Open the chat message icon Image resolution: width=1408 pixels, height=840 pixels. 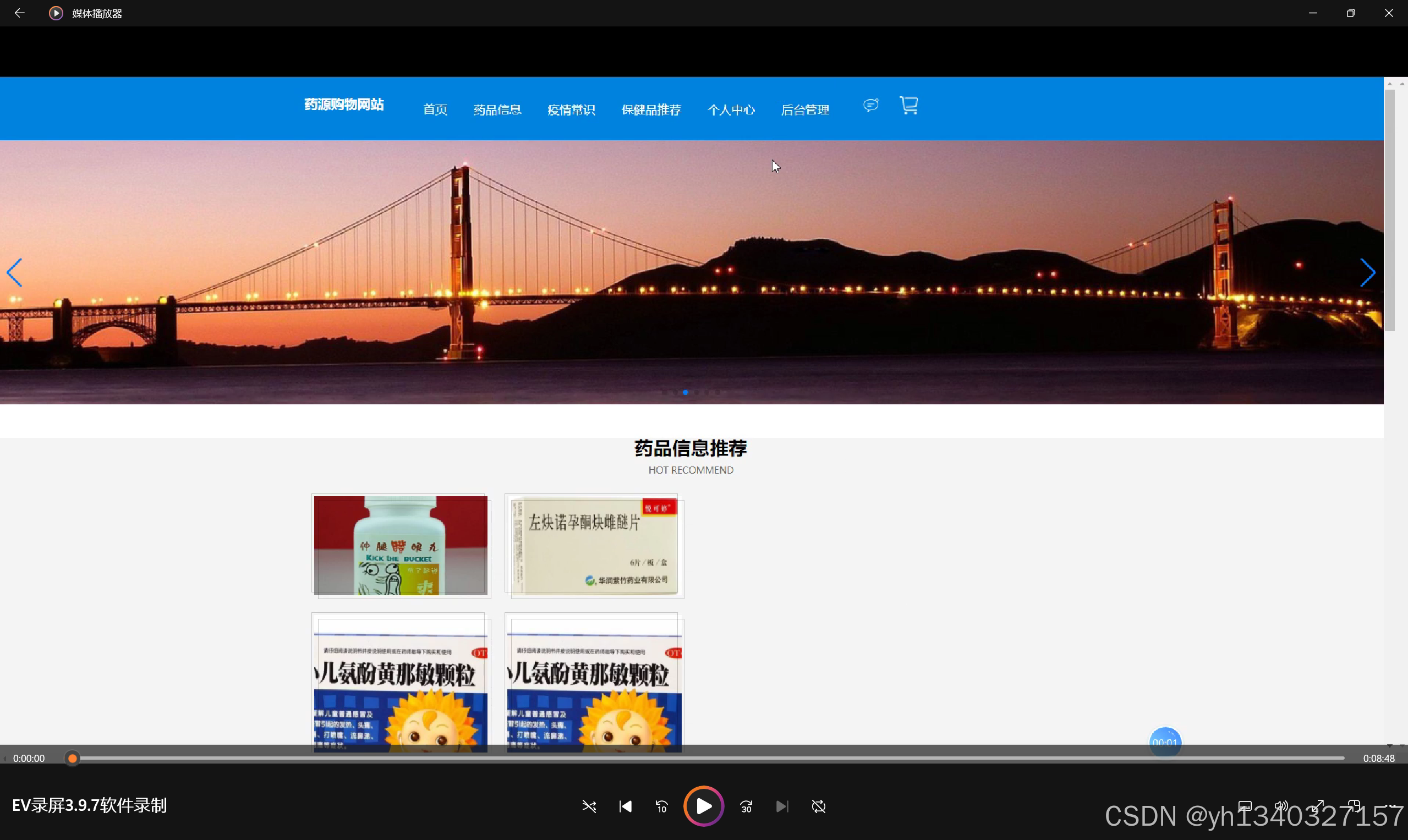click(x=871, y=105)
